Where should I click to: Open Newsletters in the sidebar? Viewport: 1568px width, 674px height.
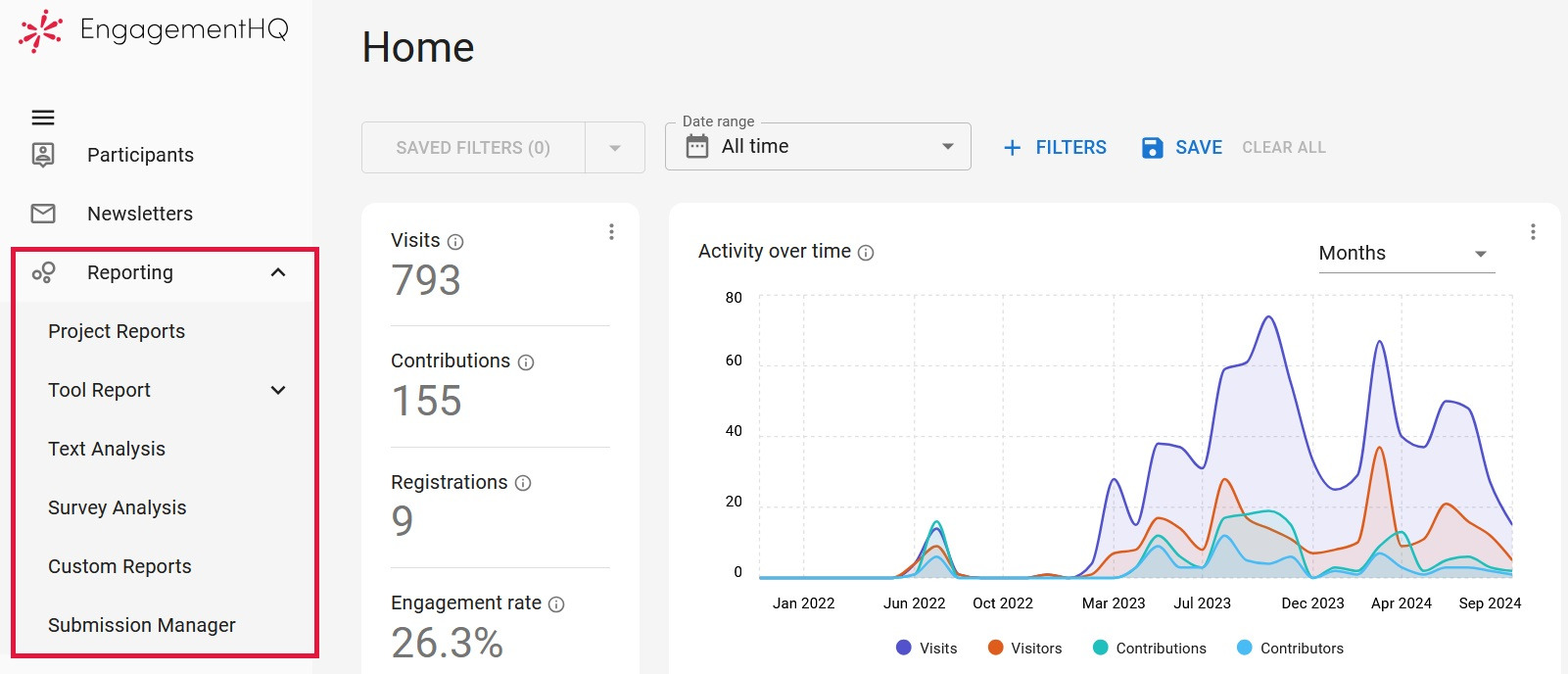click(140, 214)
